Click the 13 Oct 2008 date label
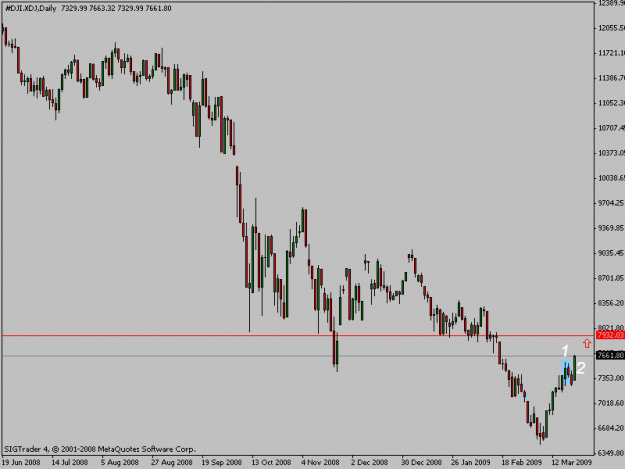This screenshot has width=625, height=469. pos(271,462)
